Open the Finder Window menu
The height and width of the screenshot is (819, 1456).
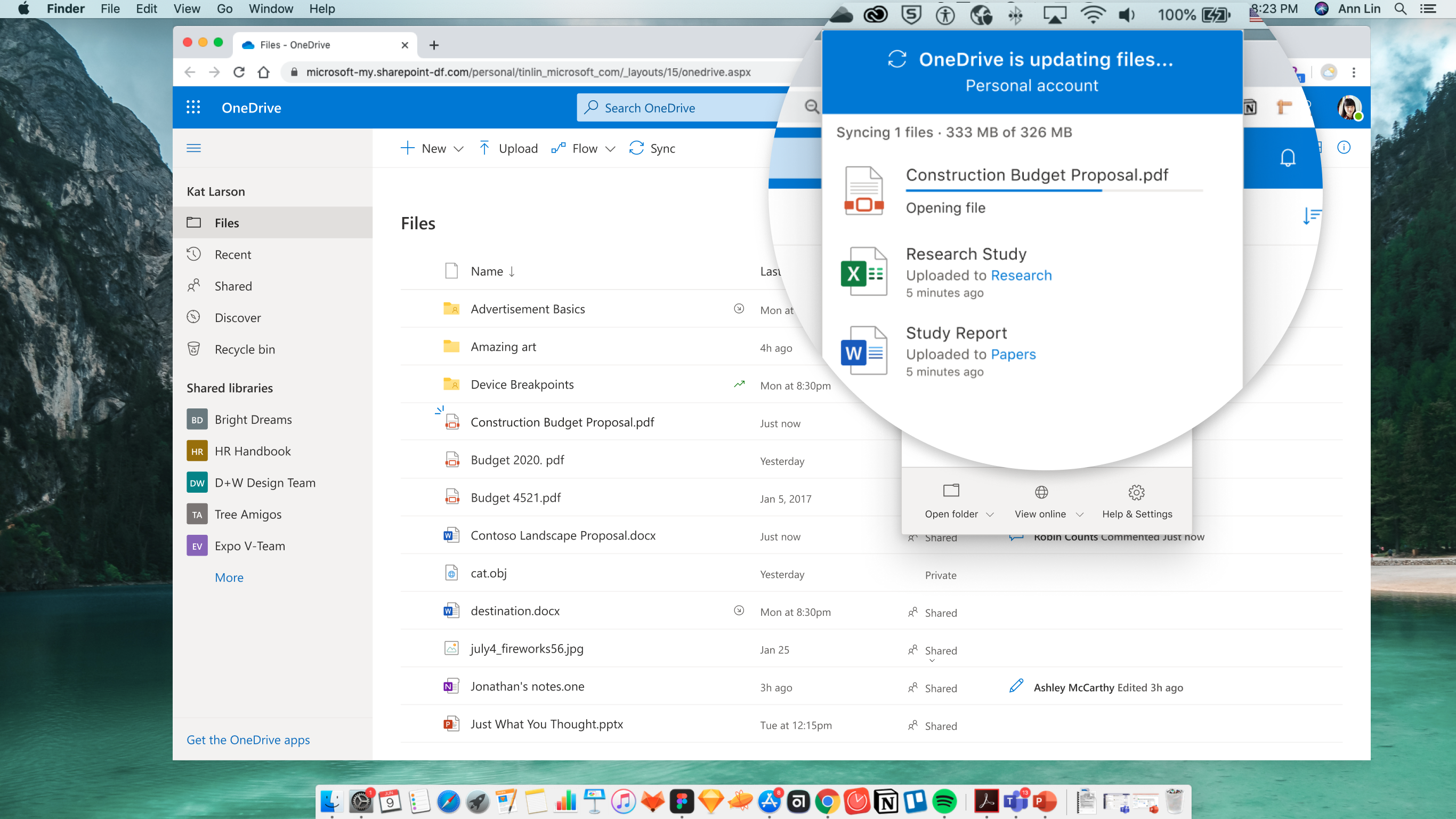pos(270,9)
